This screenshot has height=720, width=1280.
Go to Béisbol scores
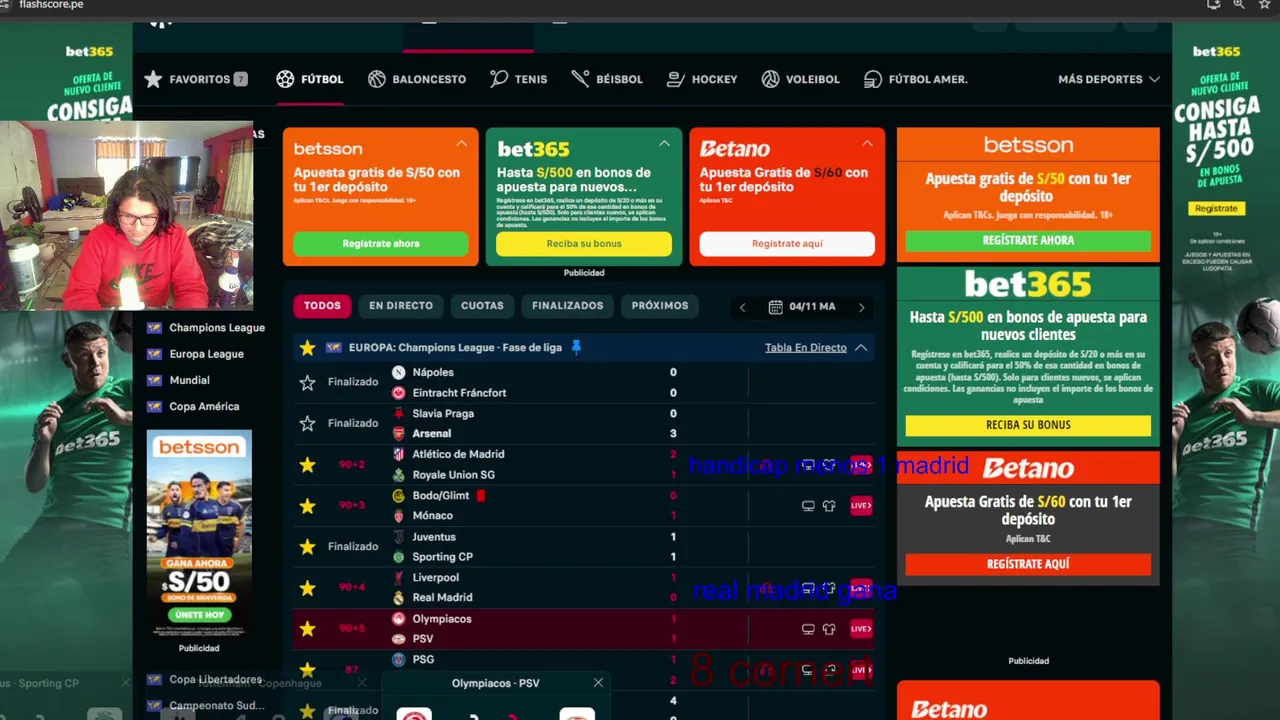pos(607,79)
